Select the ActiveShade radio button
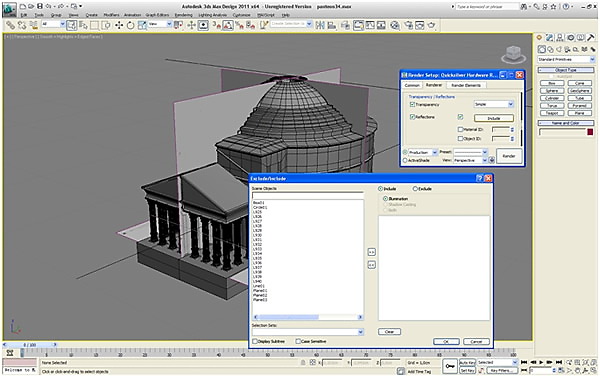Screen dimensions: 600x377 405,160
